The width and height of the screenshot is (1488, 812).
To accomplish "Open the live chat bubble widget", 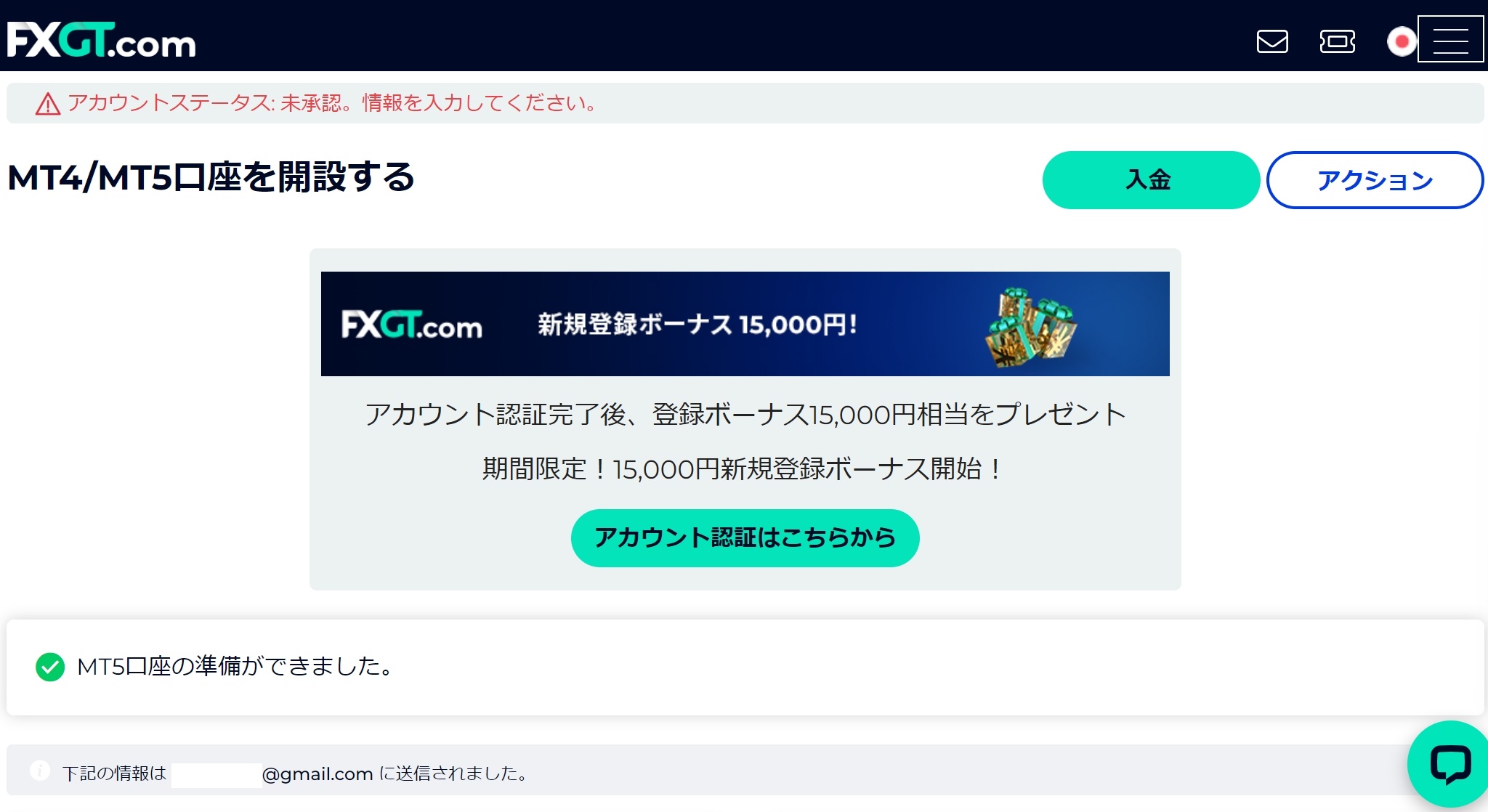I will 1450,764.
